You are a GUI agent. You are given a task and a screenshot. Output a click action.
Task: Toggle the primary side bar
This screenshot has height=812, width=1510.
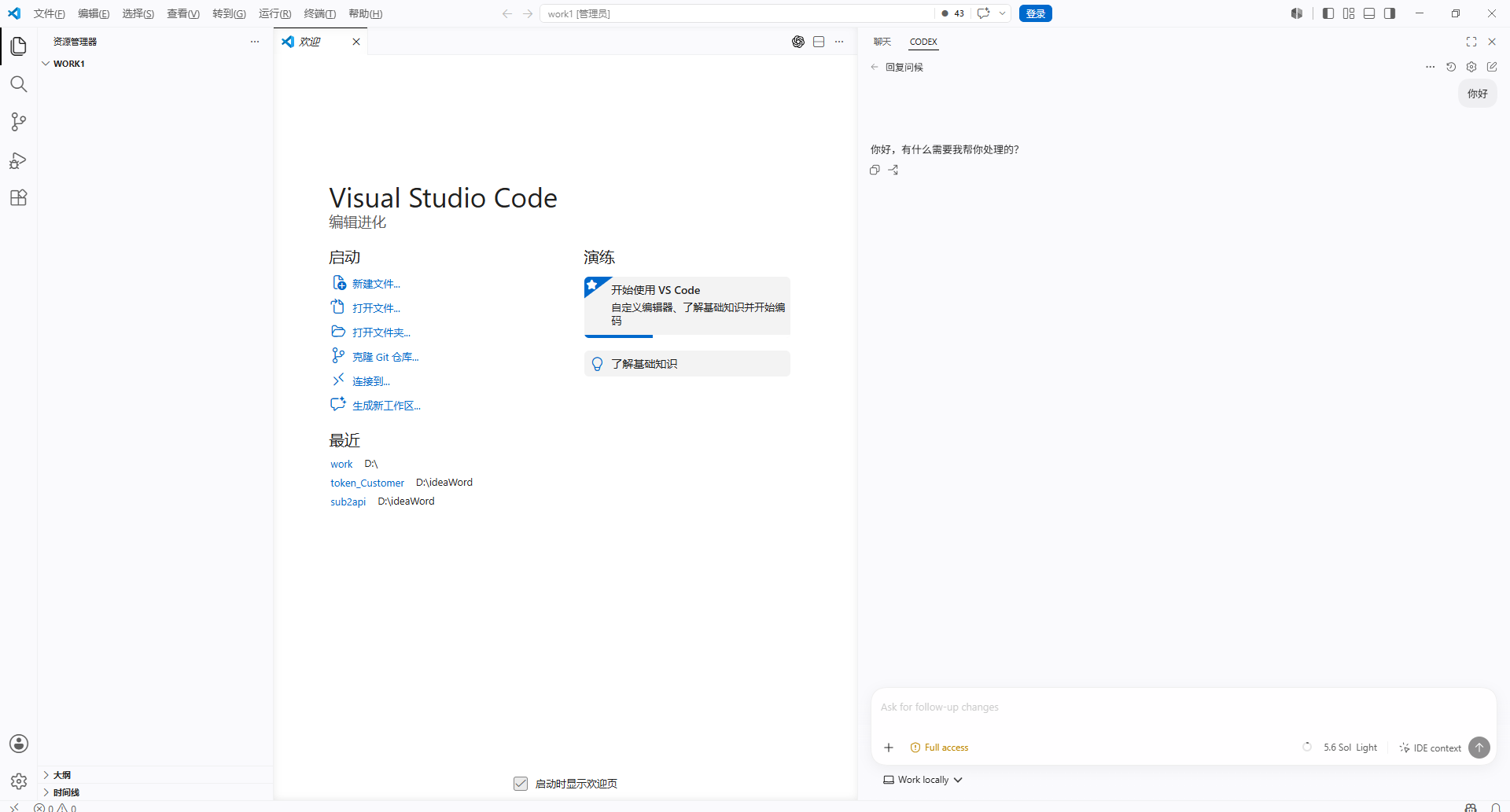pyautogui.click(x=1328, y=13)
